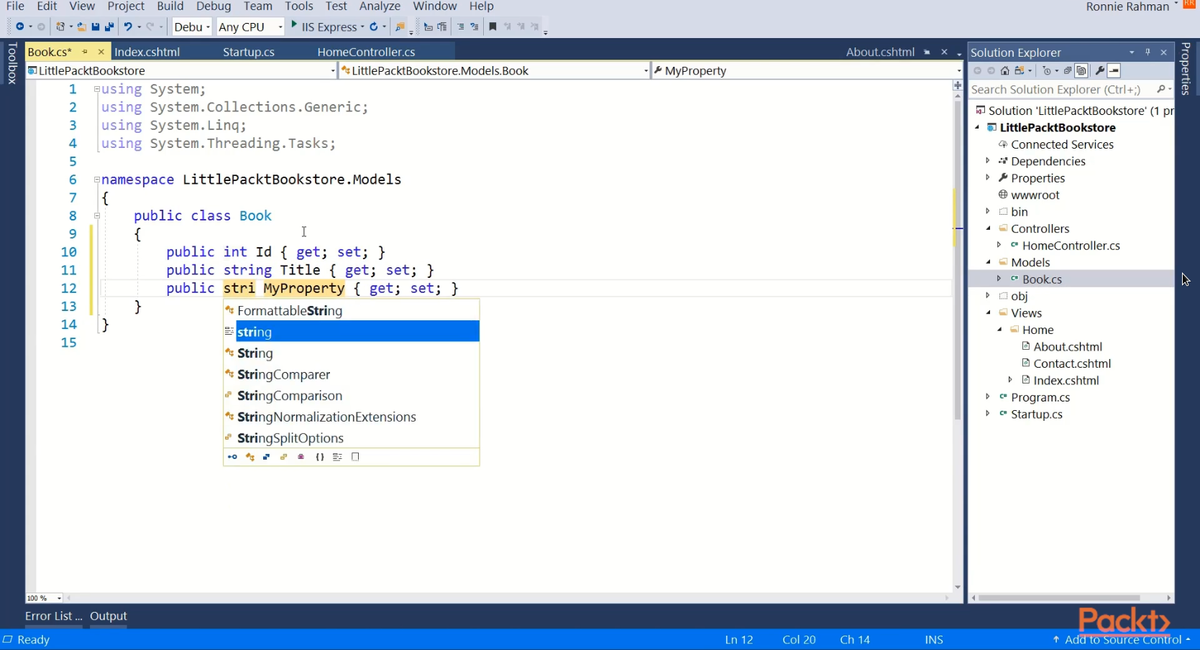Expand the Dependencies node

coord(988,161)
